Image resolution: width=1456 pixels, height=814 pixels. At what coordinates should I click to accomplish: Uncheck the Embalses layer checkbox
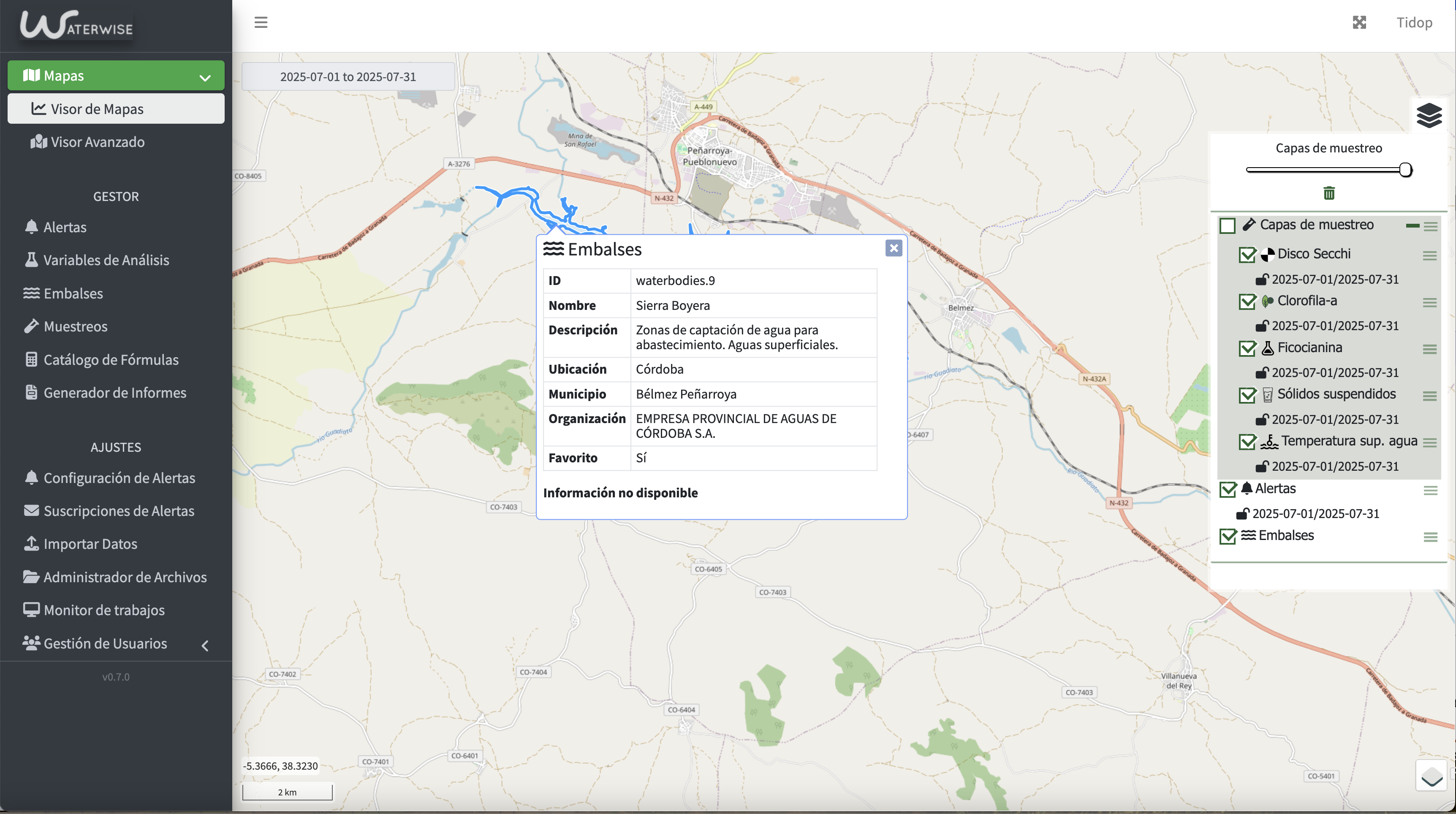click(x=1228, y=536)
